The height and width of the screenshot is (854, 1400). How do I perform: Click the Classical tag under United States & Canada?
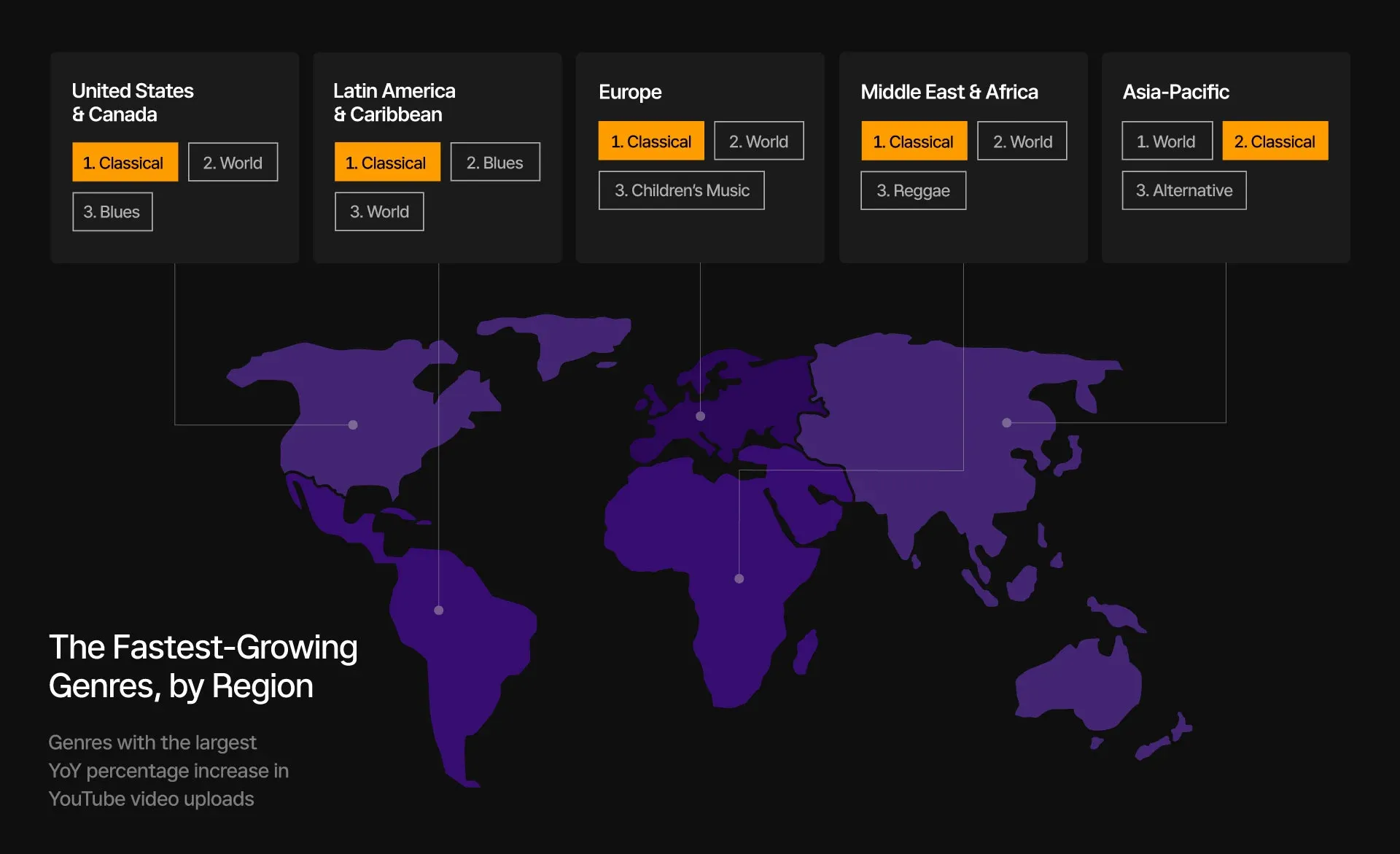[125, 162]
